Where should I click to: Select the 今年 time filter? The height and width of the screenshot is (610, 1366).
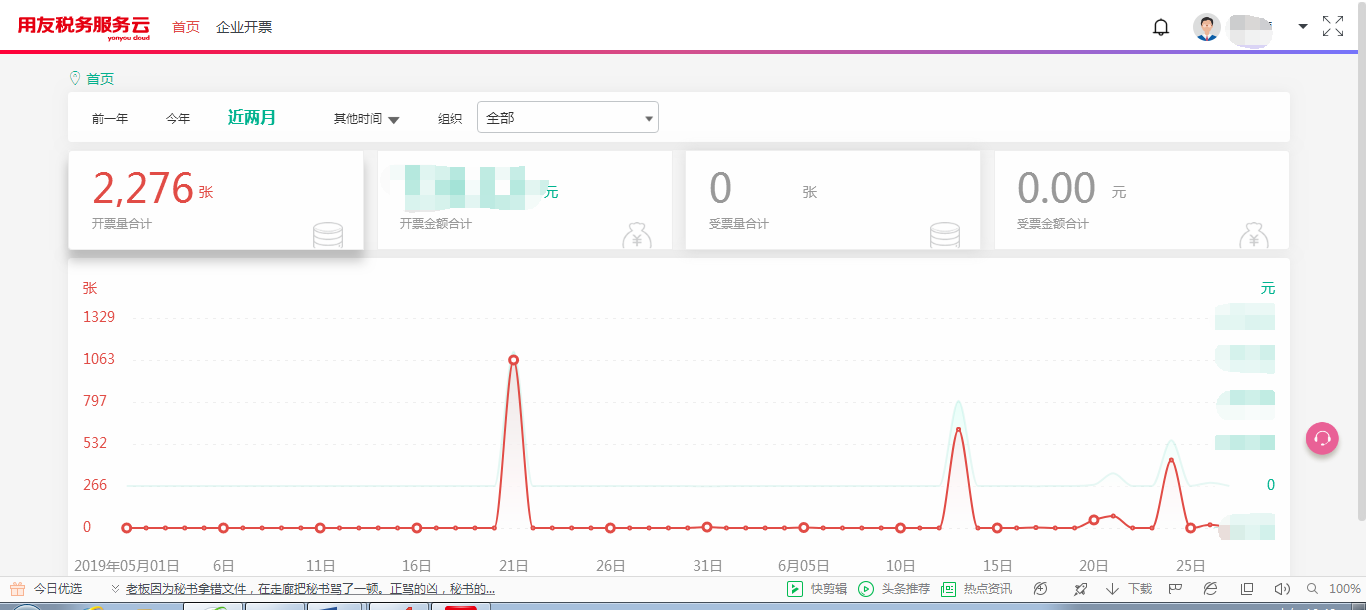[x=178, y=119]
